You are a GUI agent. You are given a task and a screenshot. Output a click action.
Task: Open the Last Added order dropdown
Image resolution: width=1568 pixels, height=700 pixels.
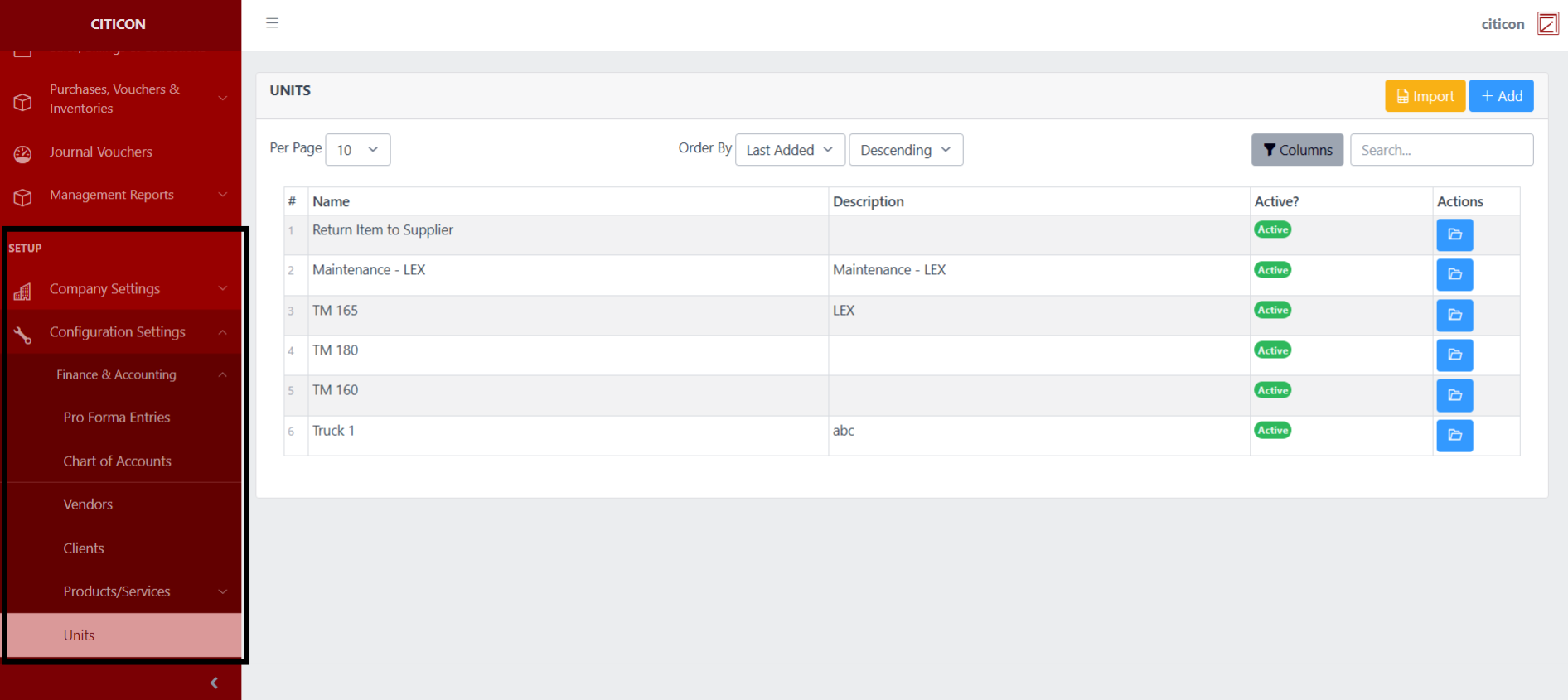point(789,150)
